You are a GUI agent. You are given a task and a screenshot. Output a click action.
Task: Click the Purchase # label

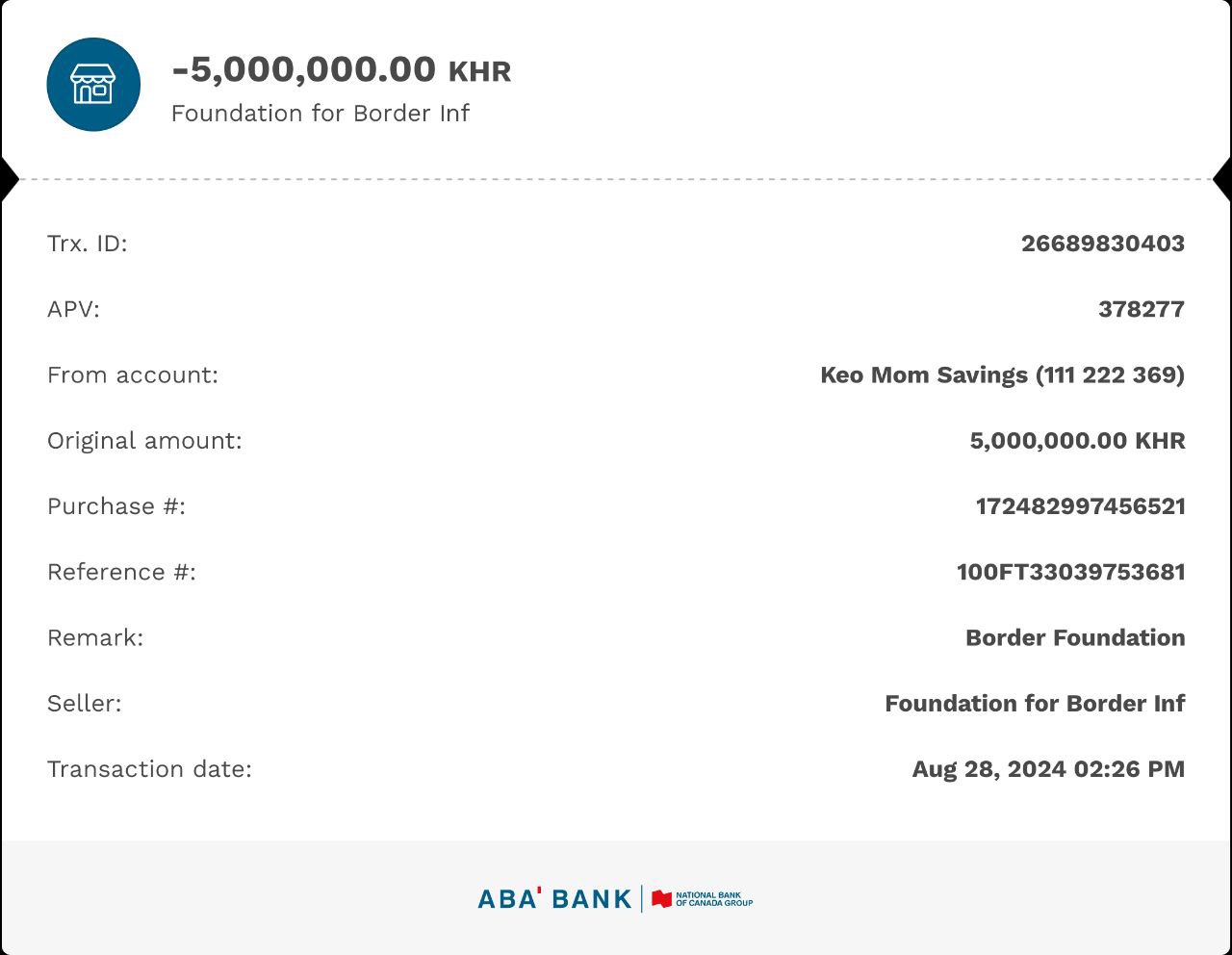(116, 506)
